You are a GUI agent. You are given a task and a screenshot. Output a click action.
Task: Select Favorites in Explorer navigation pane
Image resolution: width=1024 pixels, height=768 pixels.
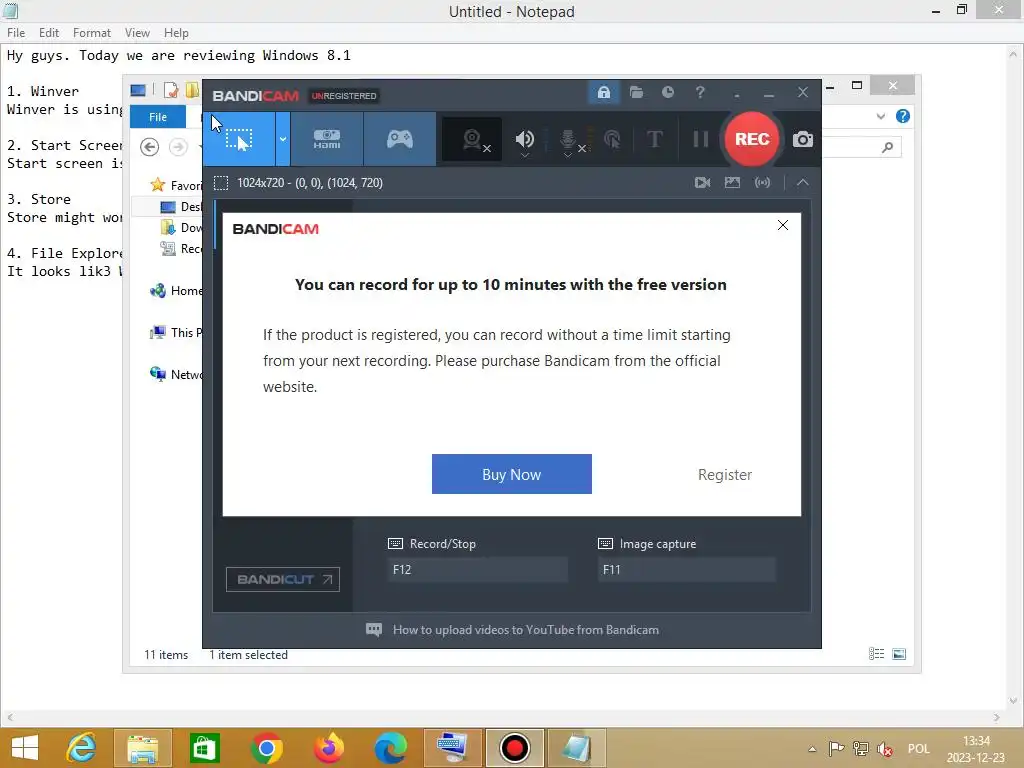point(176,185)
